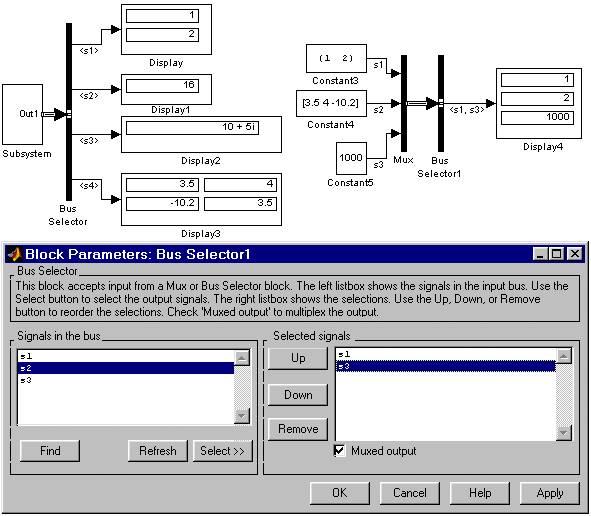Select s2 in Signals in the bus list
591x516 pixels.
126,368
